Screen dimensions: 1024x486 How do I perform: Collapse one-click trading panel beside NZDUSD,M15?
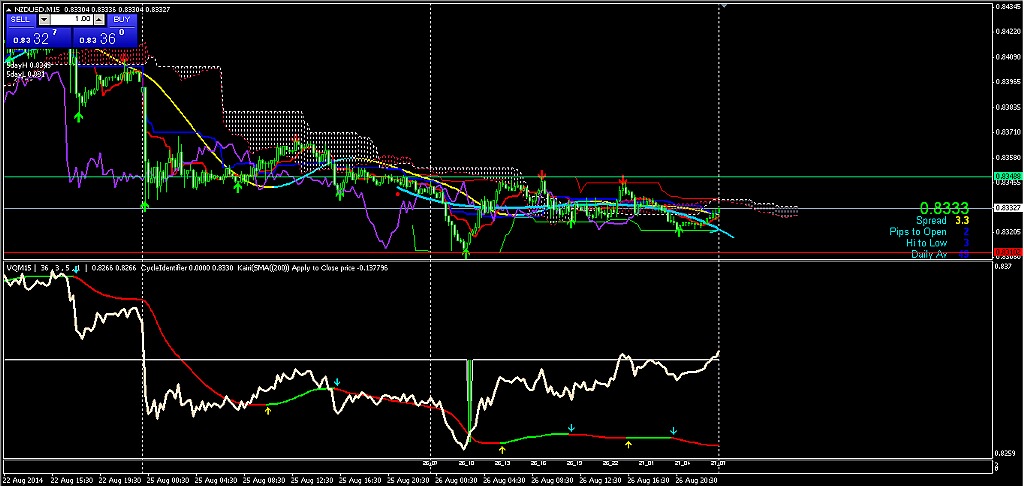[9, 8]
